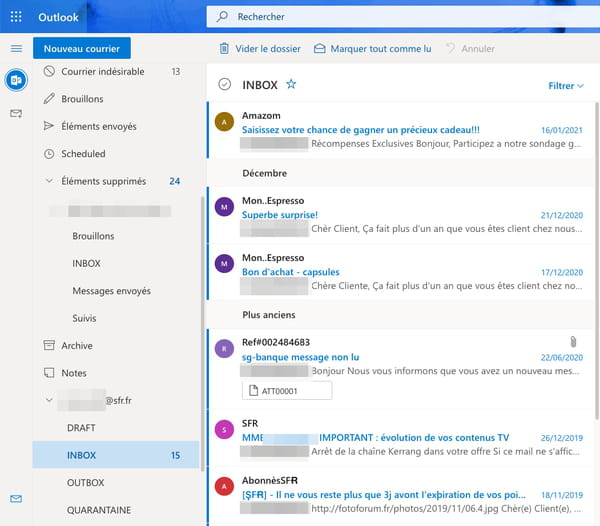Click the message list vertical scrollbar
The image size is (600, 526).
(597, 260)
